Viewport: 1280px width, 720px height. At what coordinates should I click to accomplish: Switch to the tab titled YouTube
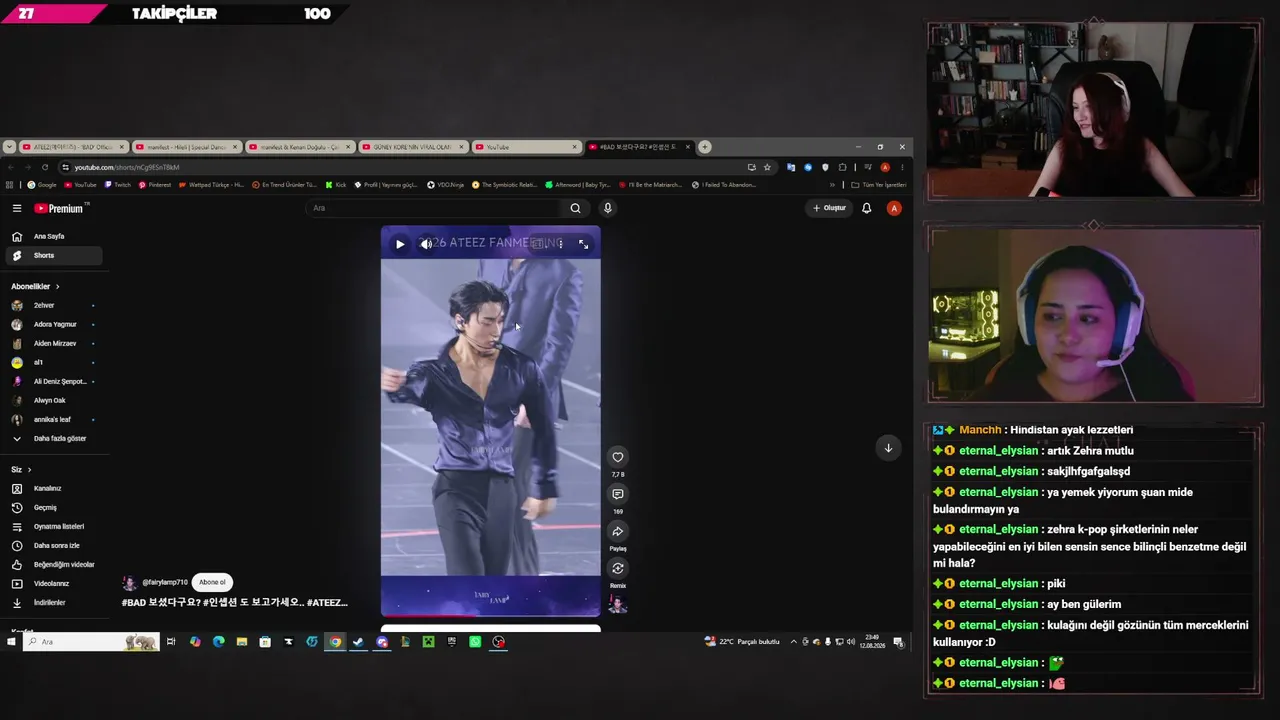pyautogui.click(x=527, y=147)
